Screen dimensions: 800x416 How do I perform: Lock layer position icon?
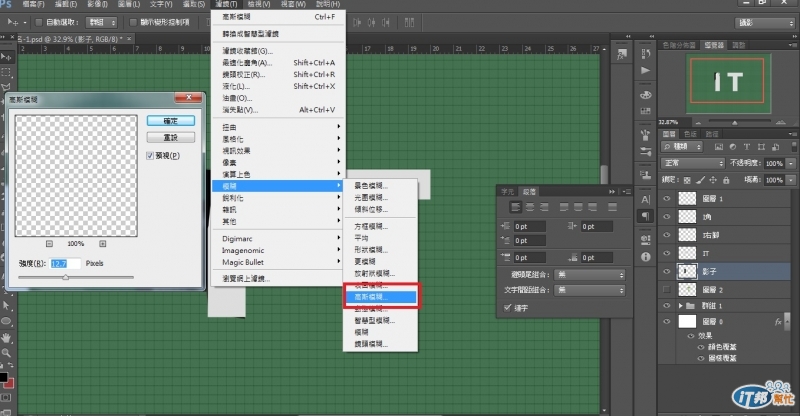(713, 180)
